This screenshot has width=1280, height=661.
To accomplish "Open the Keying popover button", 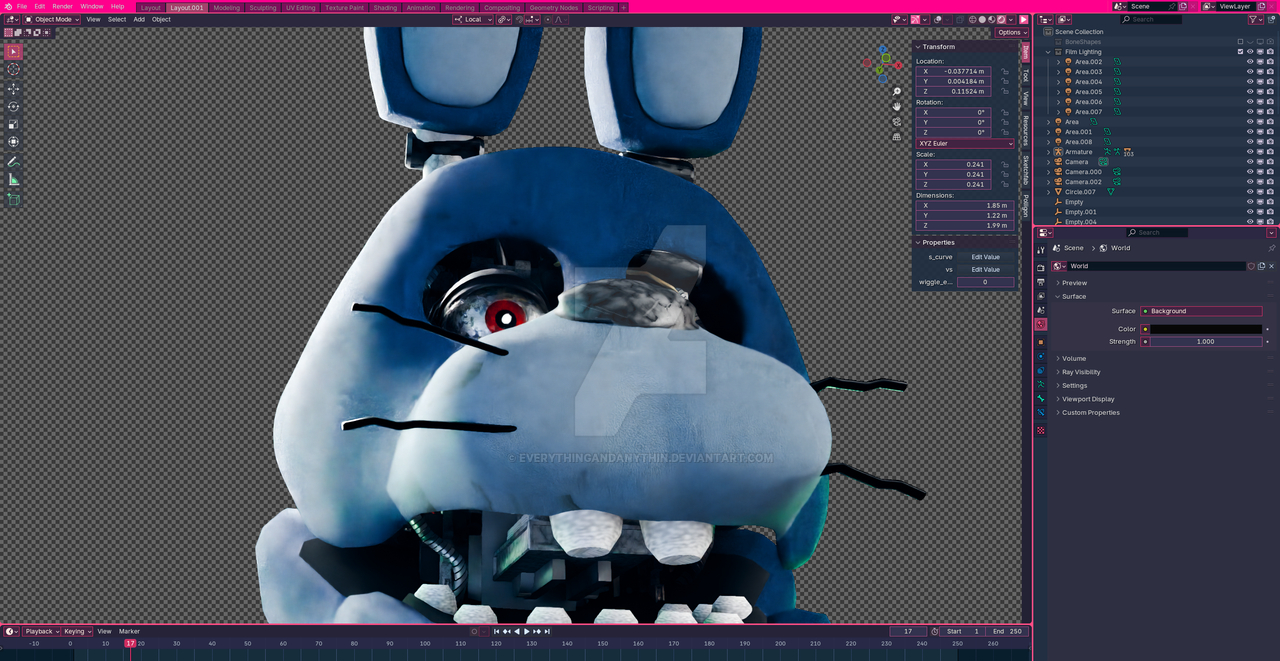I will (x=77, y=631).
